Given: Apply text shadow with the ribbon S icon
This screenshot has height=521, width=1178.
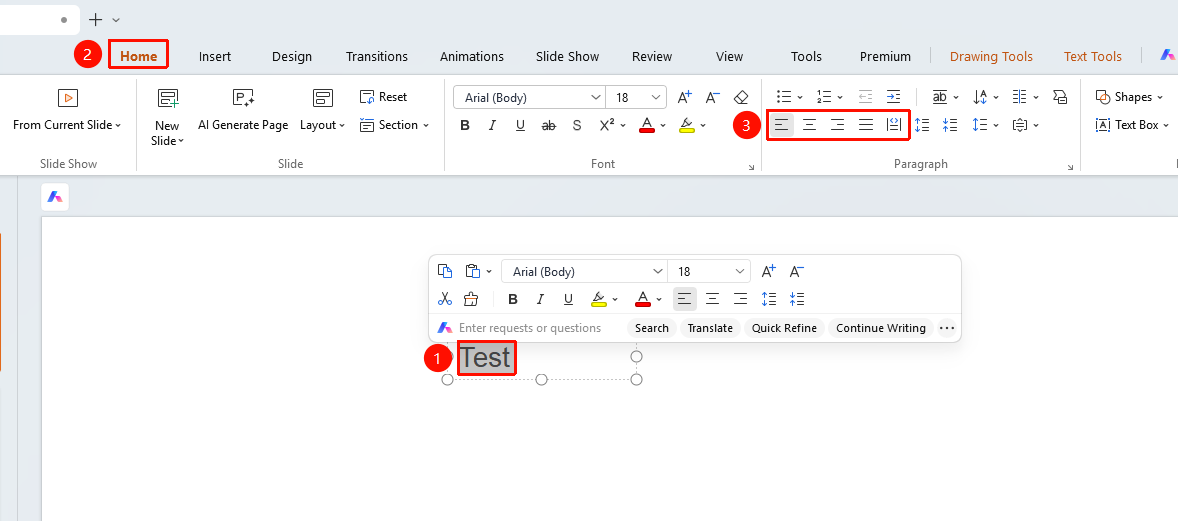Looking at the screenshot, I should [x=577, y=125].
